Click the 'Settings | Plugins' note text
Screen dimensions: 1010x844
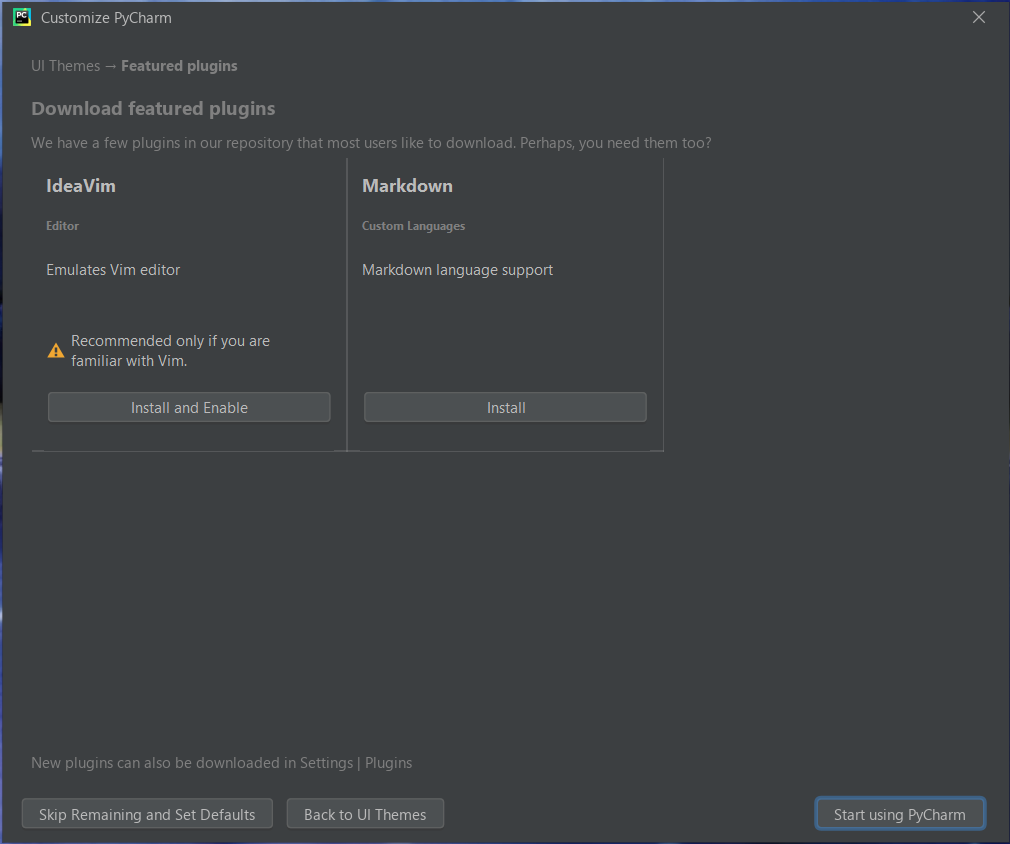pos(222,762)
